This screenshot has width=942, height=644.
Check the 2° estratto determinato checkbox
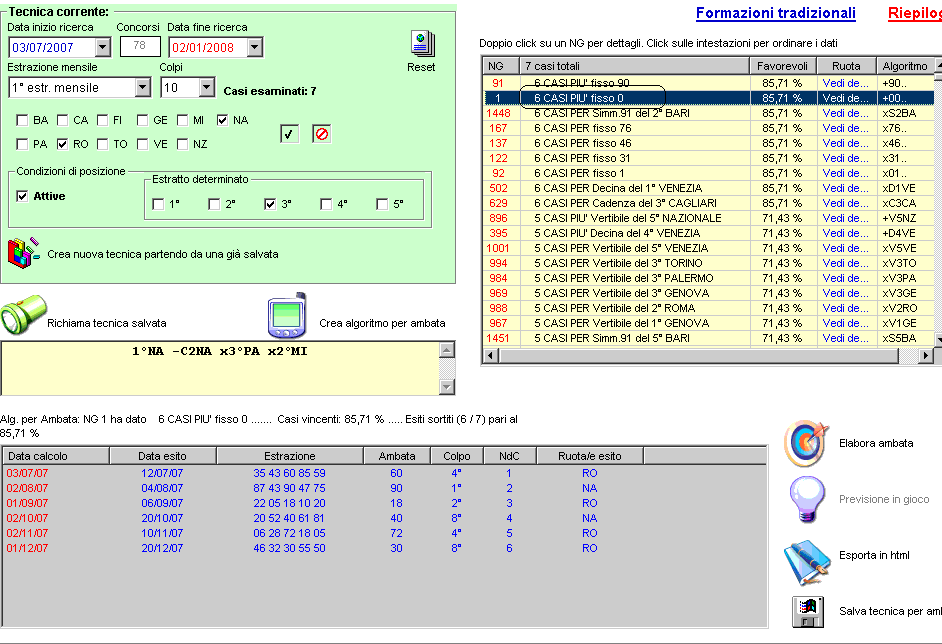pyautogui.click(x=214, y=204)
